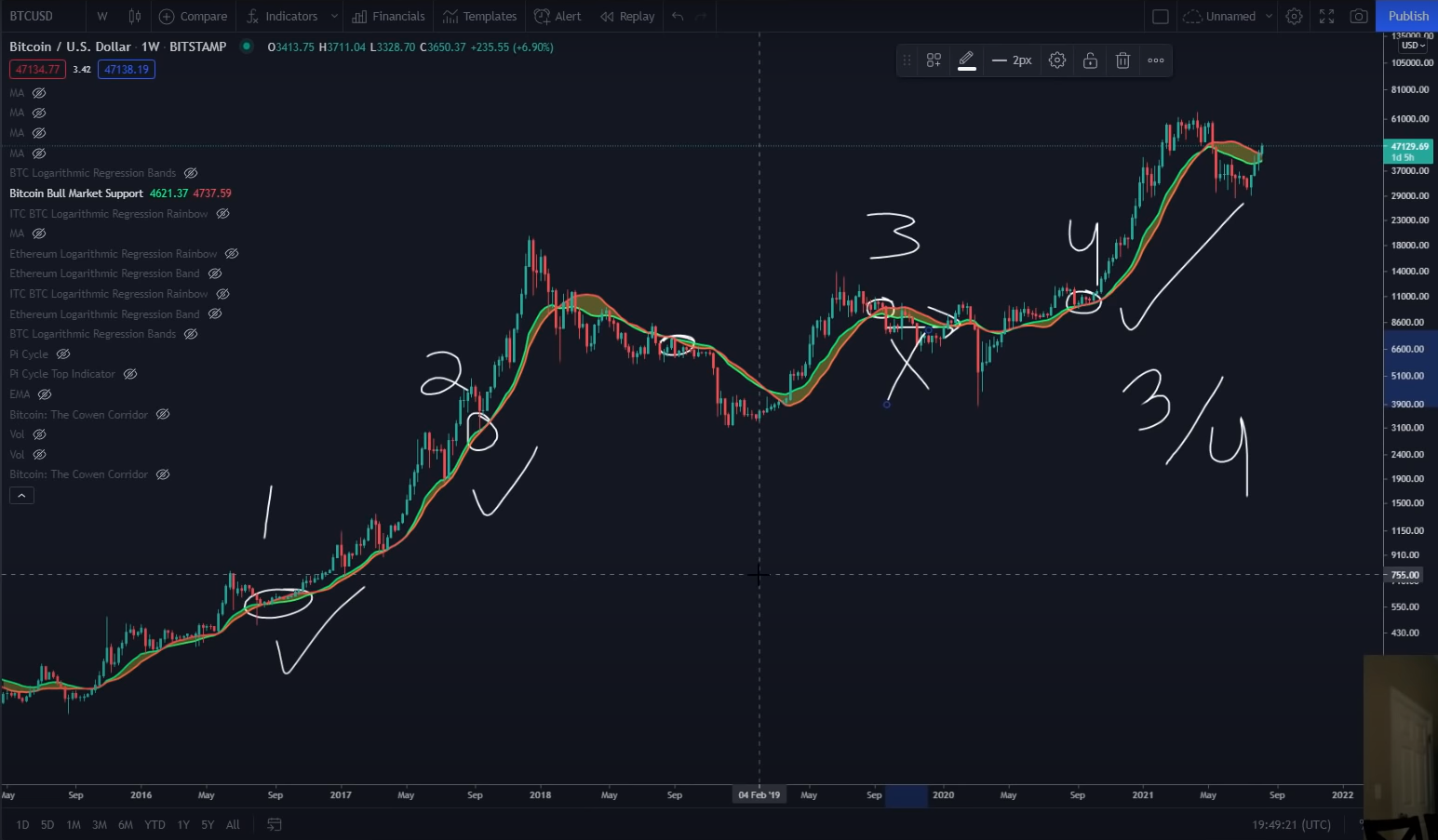1438x840 pixels.
Task: Click the Compare symbol button
Action: pyautogui.click(x=194, y=16)
